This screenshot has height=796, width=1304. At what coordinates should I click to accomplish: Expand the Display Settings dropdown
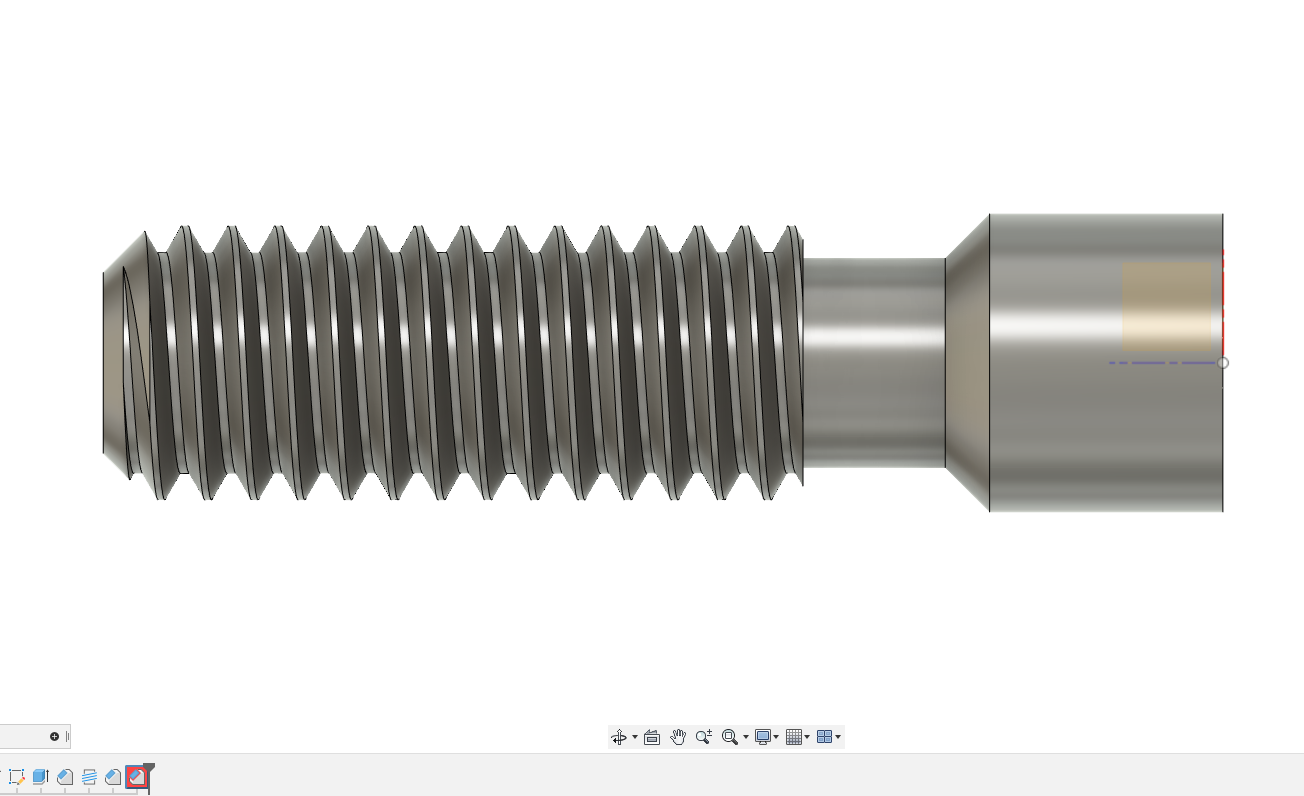[776, 737]
